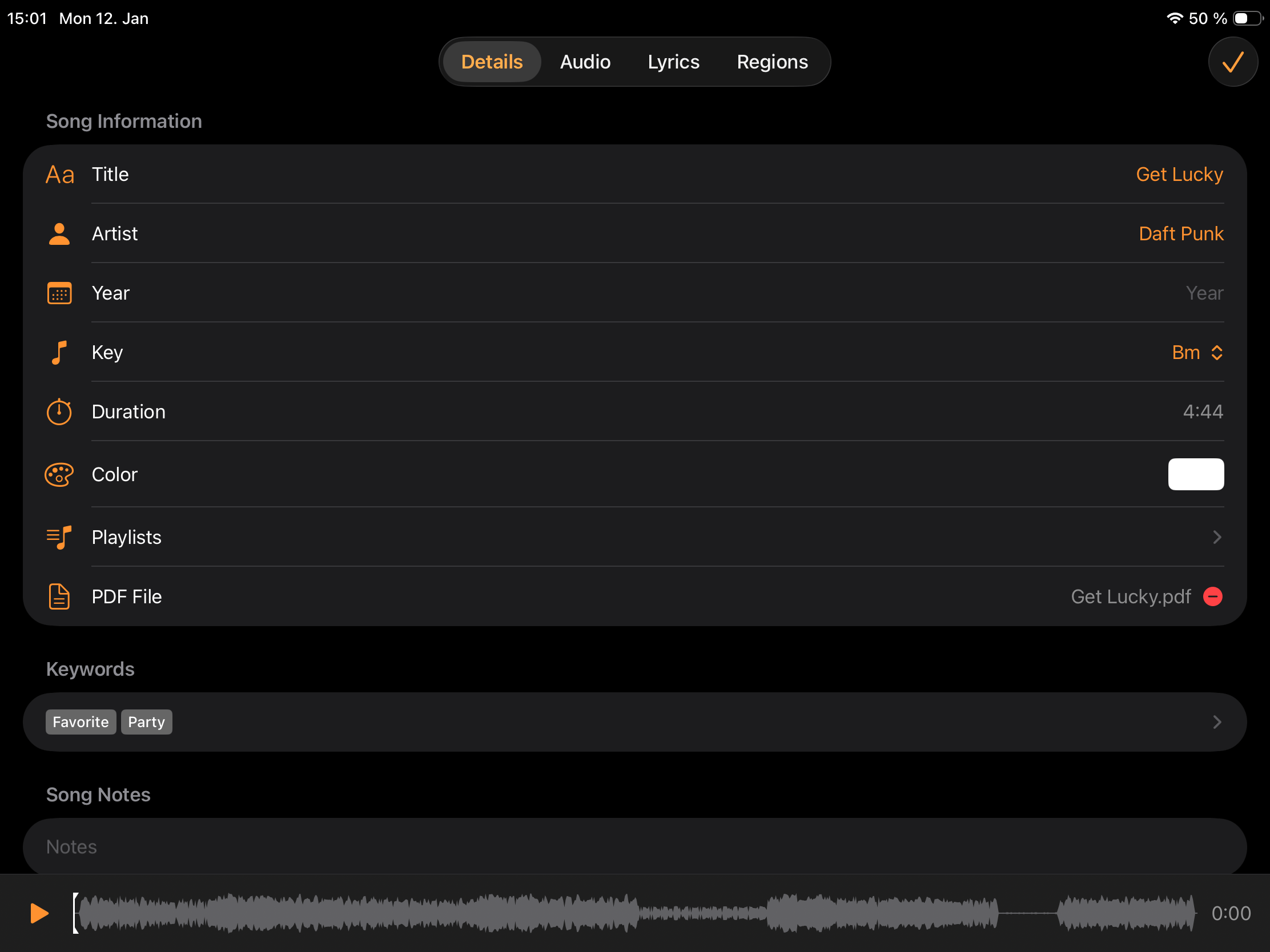1270x952 pixels.
Task: Switch to the Audio tab
Action: [585, 62]
